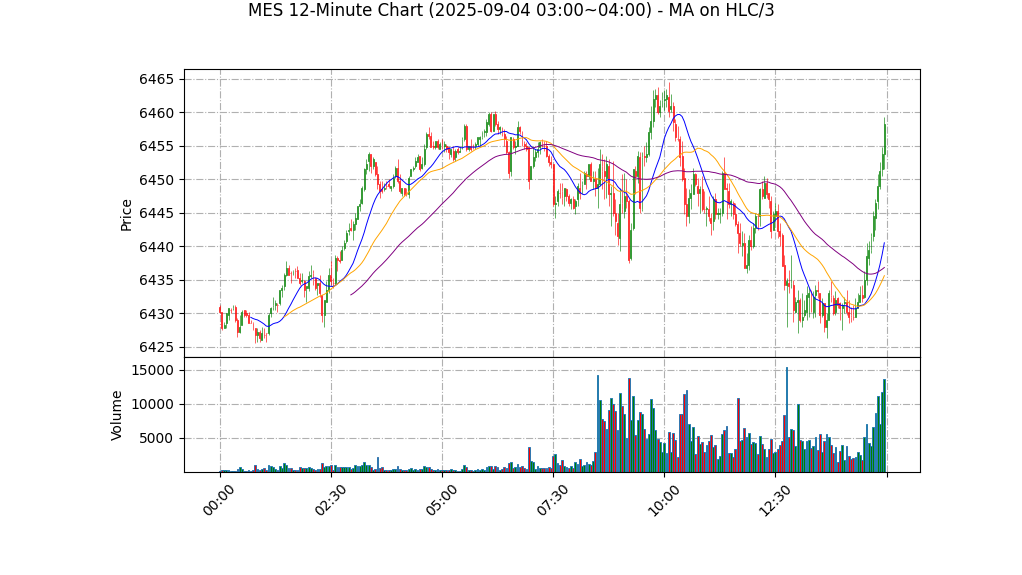
Task: Click the "Volume" axis label
Action: (x=117, y=415)
